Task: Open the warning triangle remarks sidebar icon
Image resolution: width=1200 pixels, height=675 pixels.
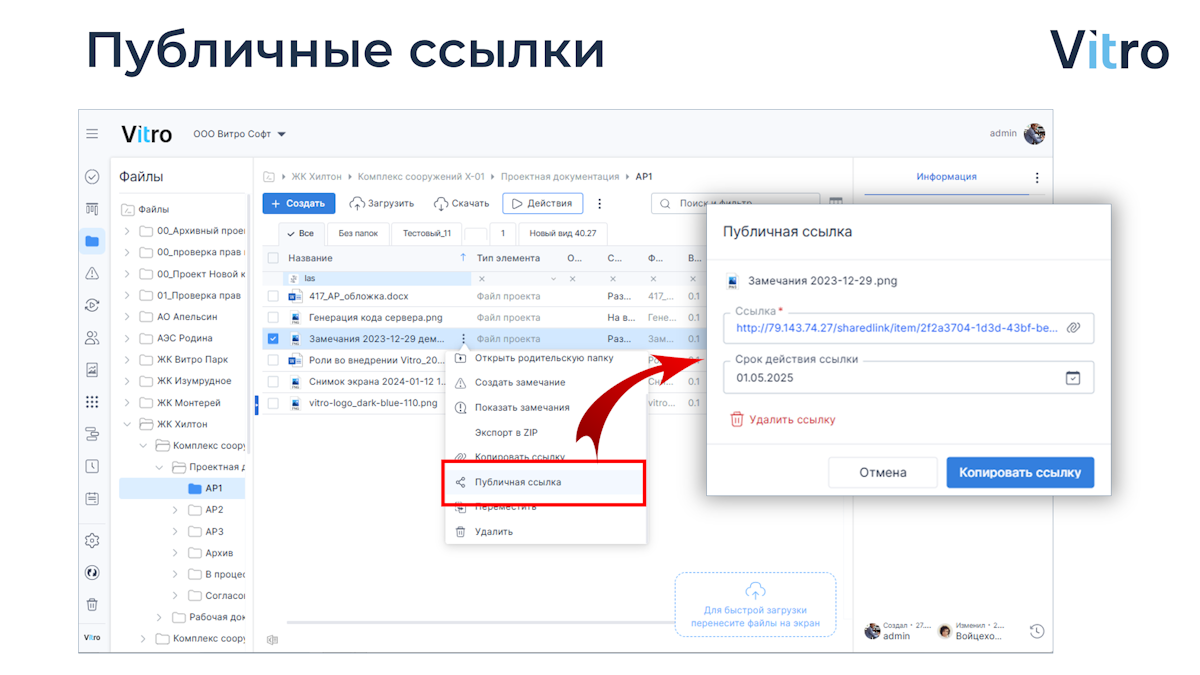Action: pyautogui.click(x=92, y=273)
